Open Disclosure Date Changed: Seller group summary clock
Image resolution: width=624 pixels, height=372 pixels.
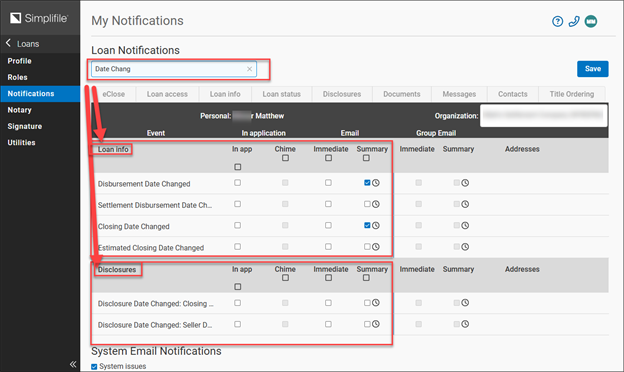point(465,324)
